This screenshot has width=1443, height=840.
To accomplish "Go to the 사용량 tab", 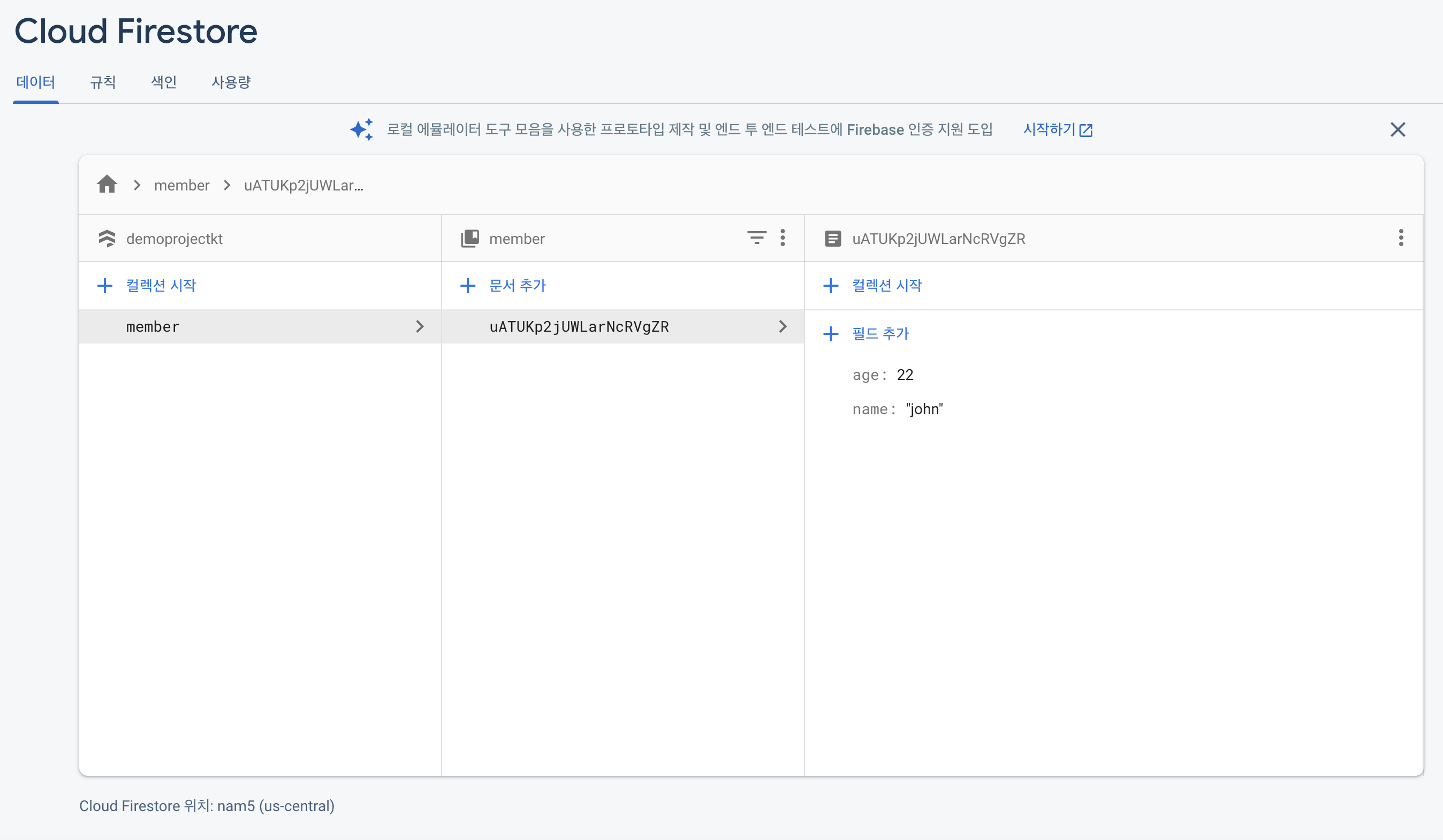I will [x=231, y=82].
